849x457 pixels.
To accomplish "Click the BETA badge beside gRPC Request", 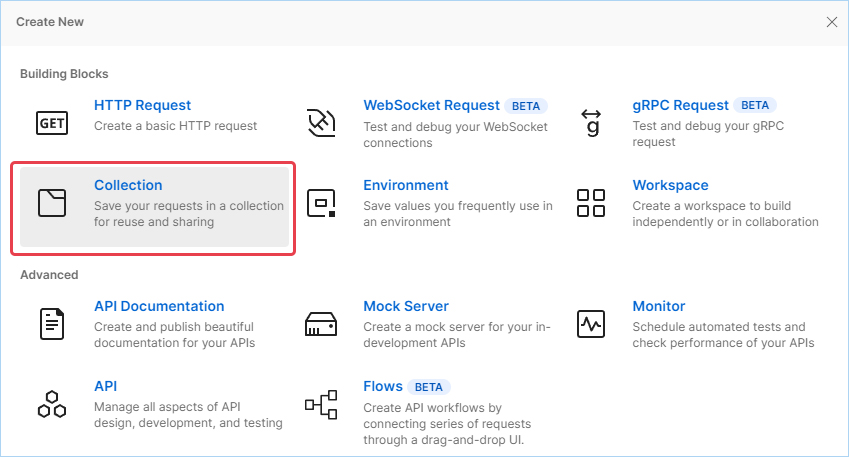I will pyautogui.click(x=755, y=105).
